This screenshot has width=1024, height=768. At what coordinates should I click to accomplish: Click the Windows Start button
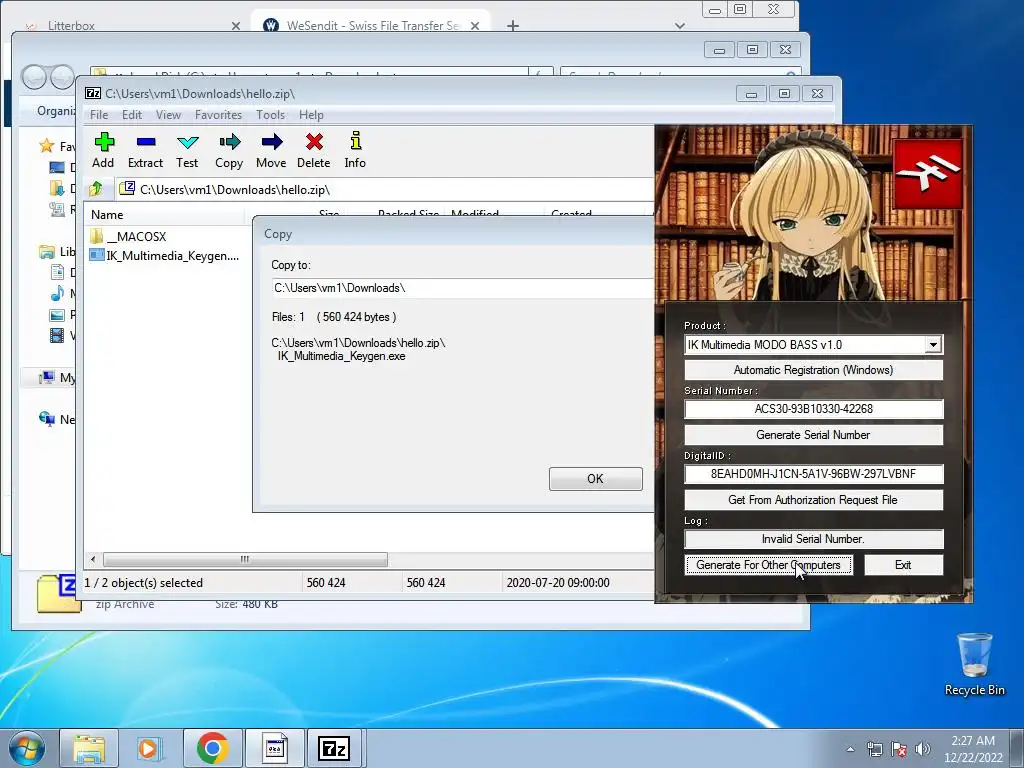[27, 748]
